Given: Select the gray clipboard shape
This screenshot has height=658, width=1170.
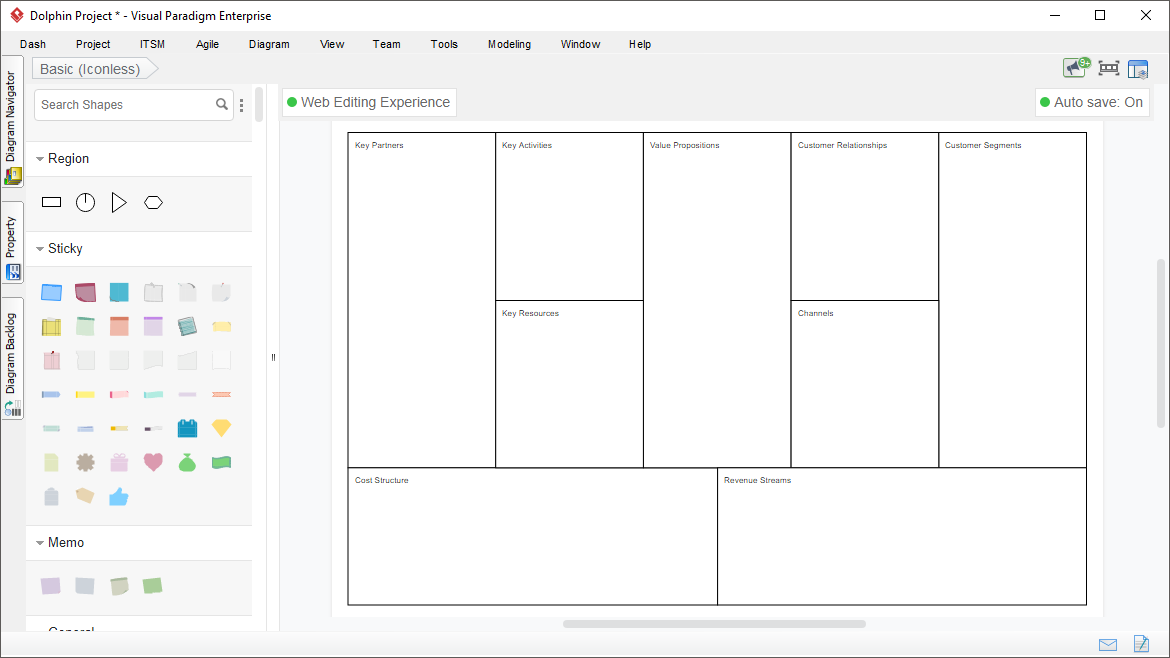Looking at the screenshot, I should click(x=51, y=496).
